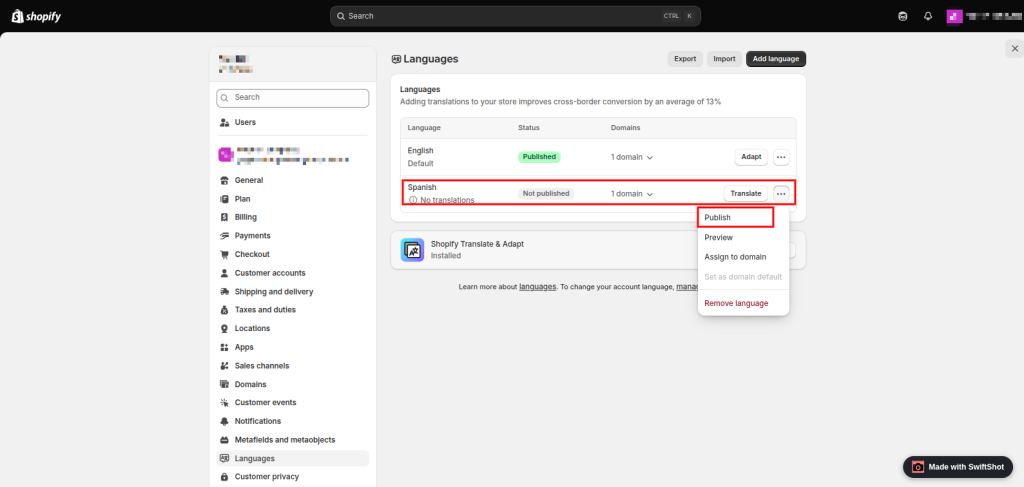This screenshot has width=1024, height=487.
Task: Open the Sidekick icon in top bar
Action: point(903,16)
